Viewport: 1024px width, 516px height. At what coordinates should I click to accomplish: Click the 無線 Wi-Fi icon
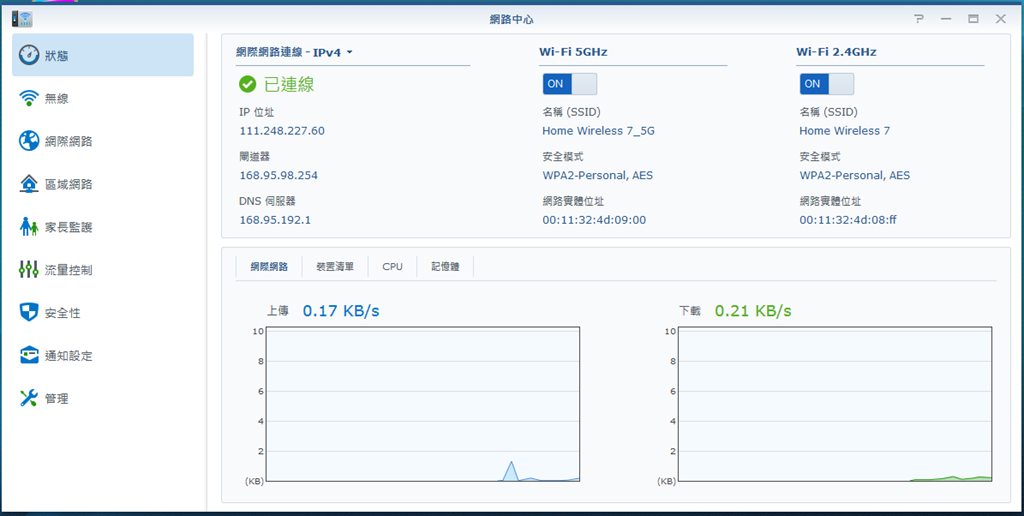[x=30, y=98]
